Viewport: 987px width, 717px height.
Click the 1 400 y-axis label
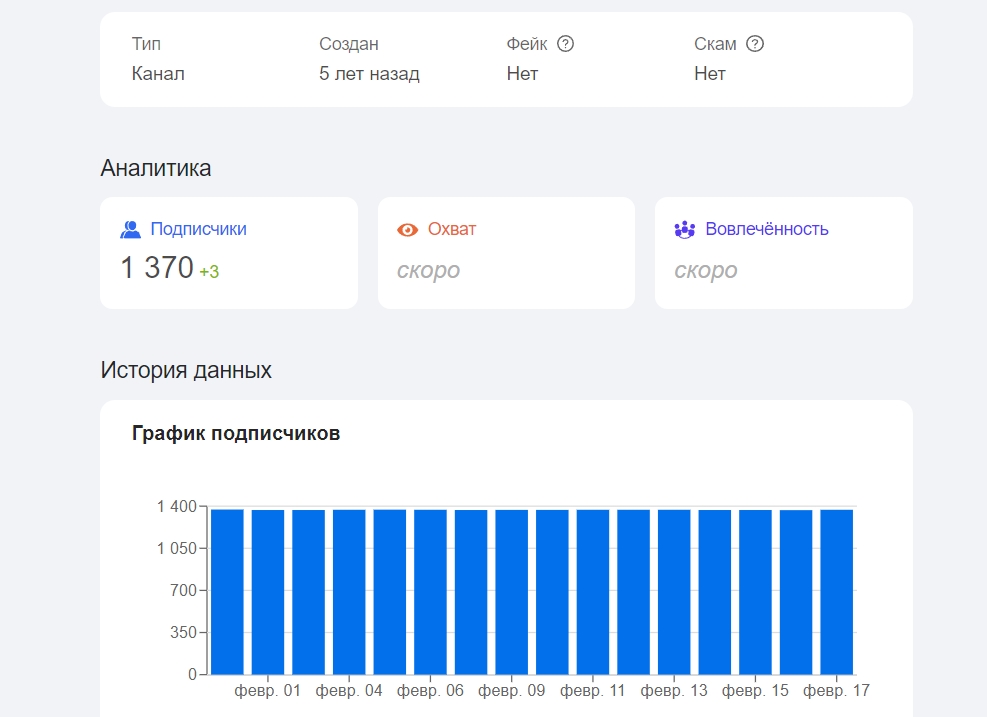point(176,507)
